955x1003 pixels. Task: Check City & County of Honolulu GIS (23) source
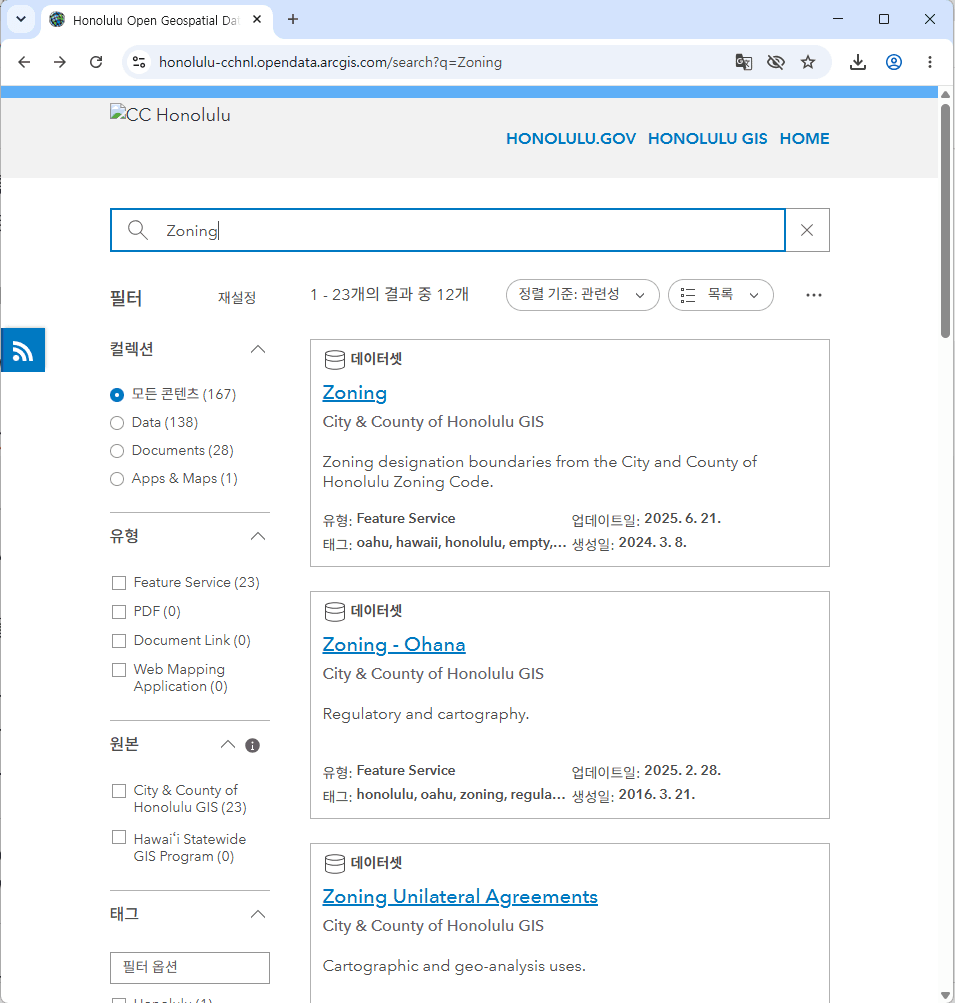click(x=119, y=791)
